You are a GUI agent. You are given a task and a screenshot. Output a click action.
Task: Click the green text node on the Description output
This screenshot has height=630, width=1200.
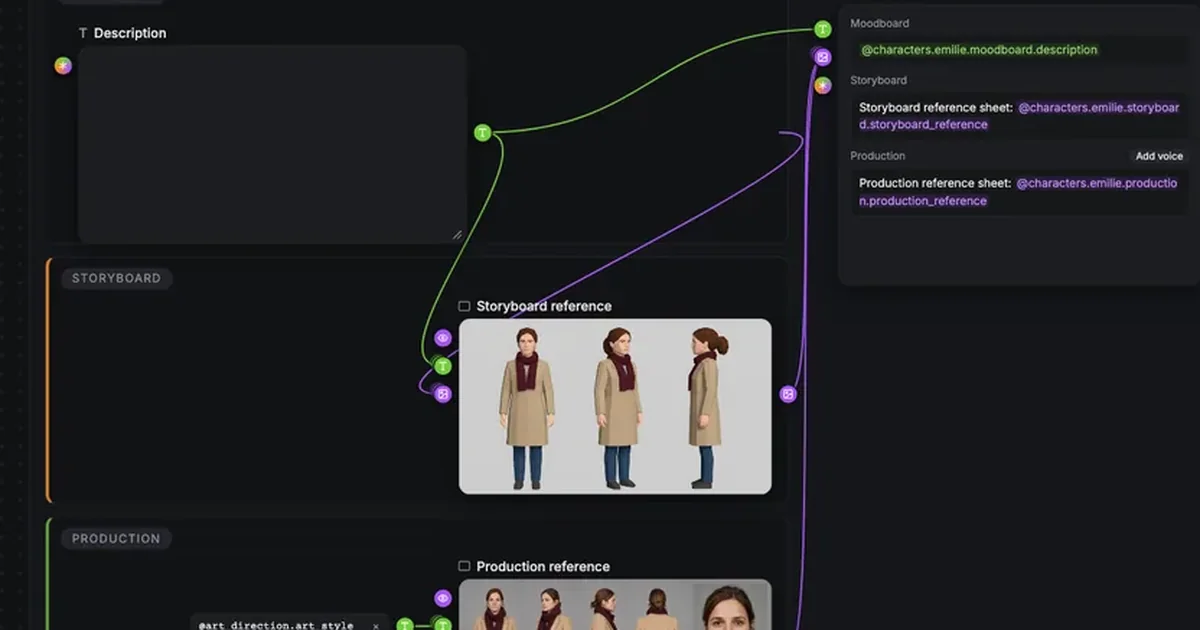(x=483, y=132)
